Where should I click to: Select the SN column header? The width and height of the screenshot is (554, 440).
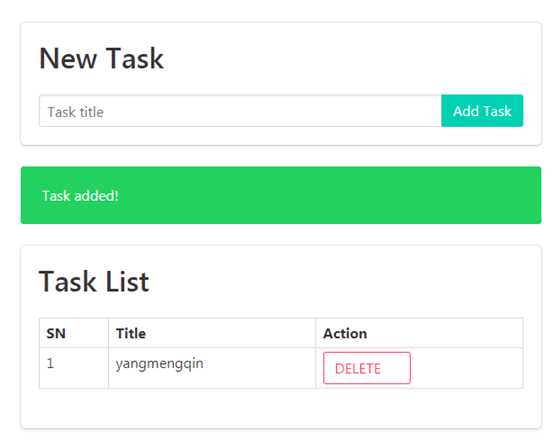[x=56, y=333]
